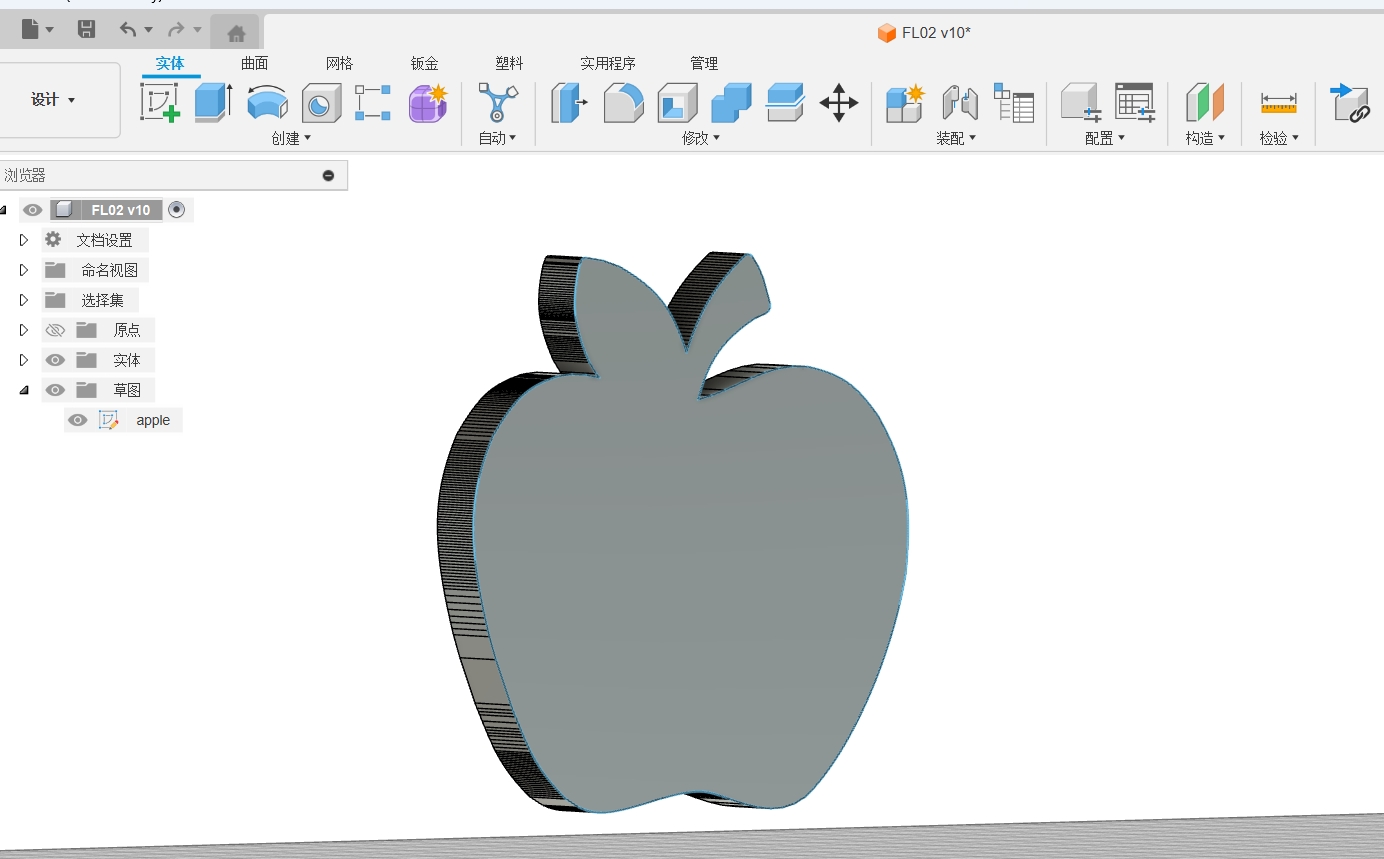Open the Change Parameters table icon
The height and width of the screenshot is (859, 1384).
click(1135, 102)
